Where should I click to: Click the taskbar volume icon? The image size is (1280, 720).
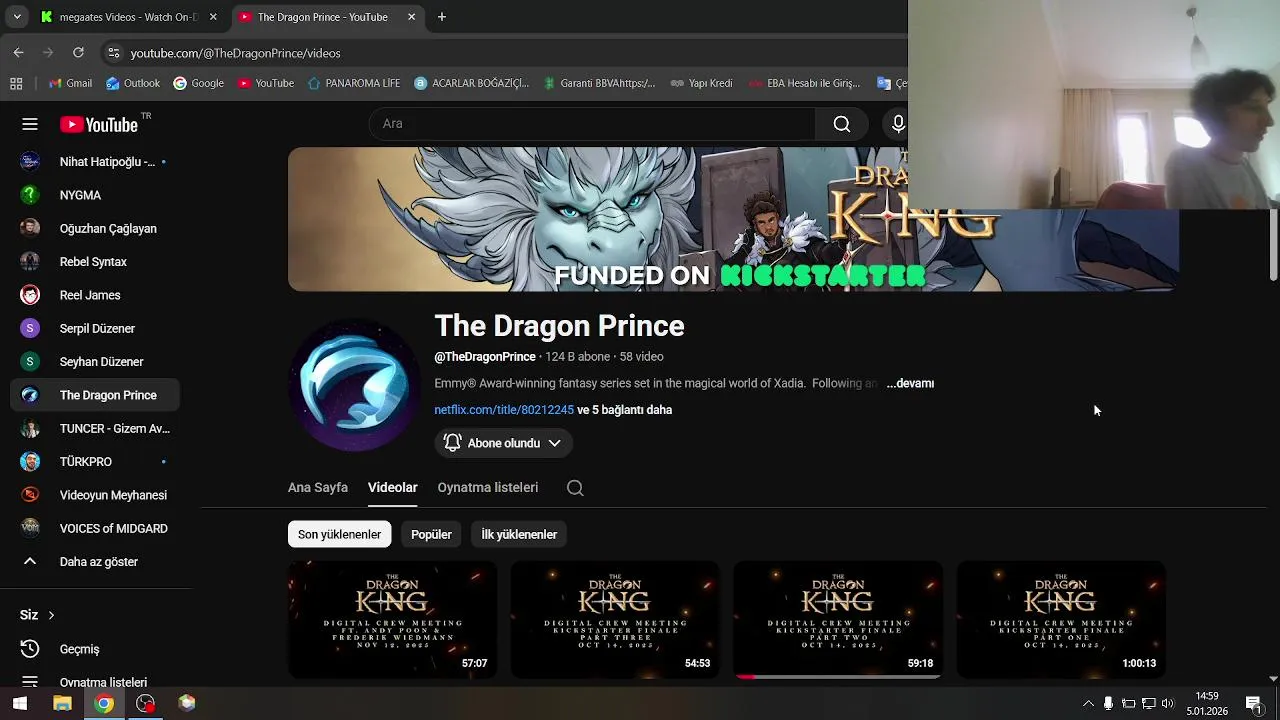pyautogui.click(x=1167, y=703)
